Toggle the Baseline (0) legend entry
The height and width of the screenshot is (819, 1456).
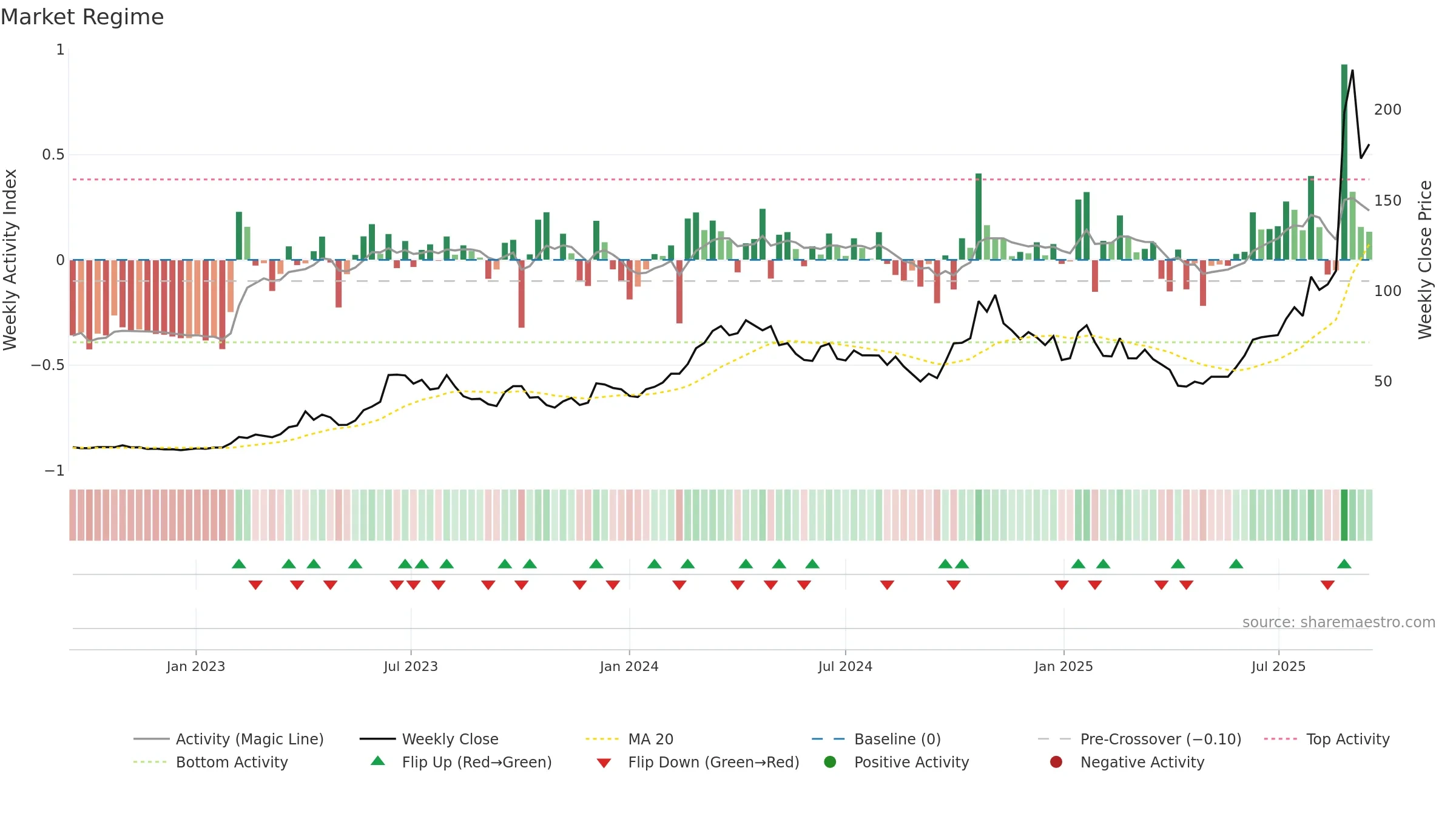(x=876, y=739)
